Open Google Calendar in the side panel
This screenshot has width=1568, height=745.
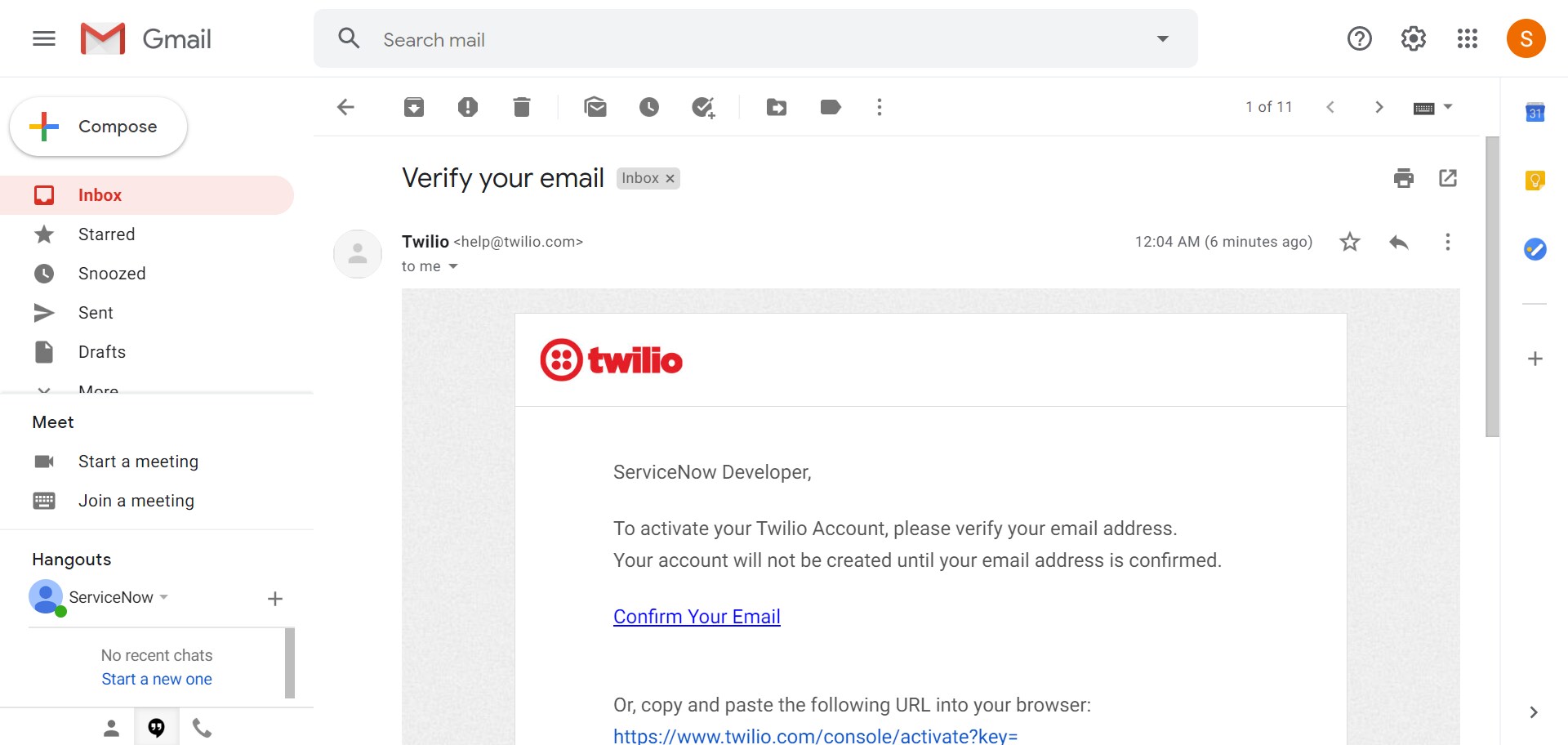pyautogui.click(x=1536, y=113)
